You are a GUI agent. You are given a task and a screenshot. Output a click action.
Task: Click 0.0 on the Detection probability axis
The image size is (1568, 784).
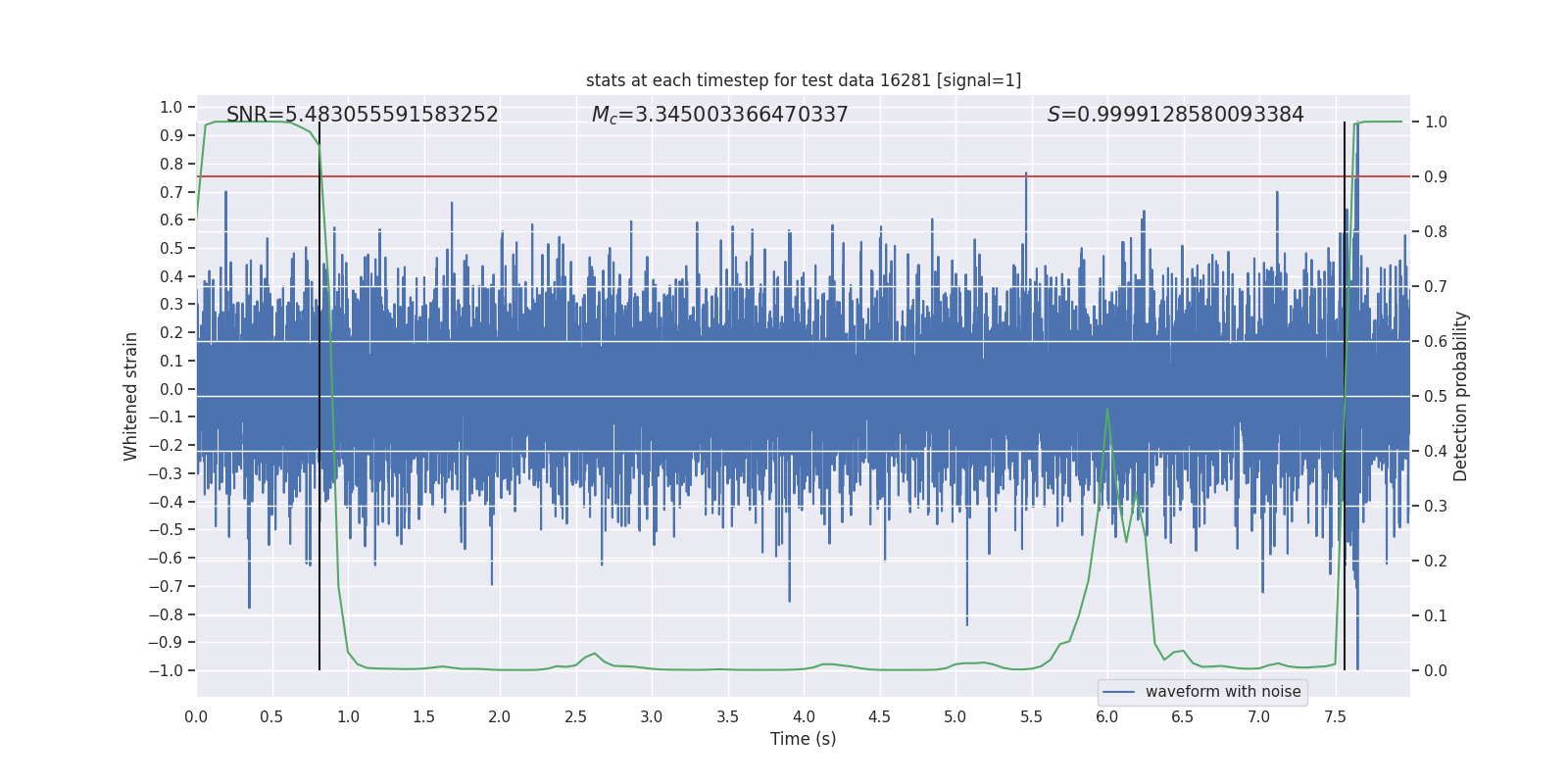[x=1436, y=671]
